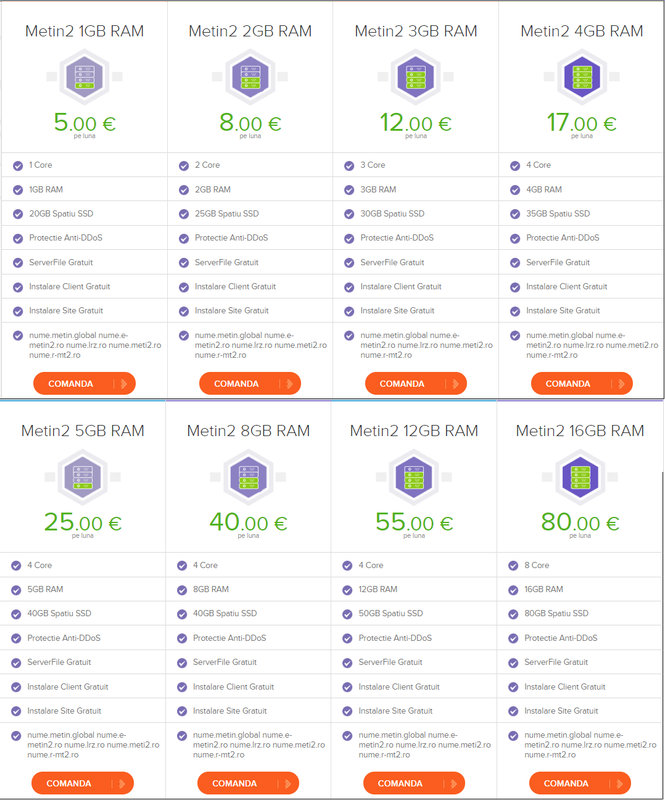Image resolution: width=665 pixels, height=800 pixels.
Task: Click checkmark beside 8 Core feature
Action: 513,566
